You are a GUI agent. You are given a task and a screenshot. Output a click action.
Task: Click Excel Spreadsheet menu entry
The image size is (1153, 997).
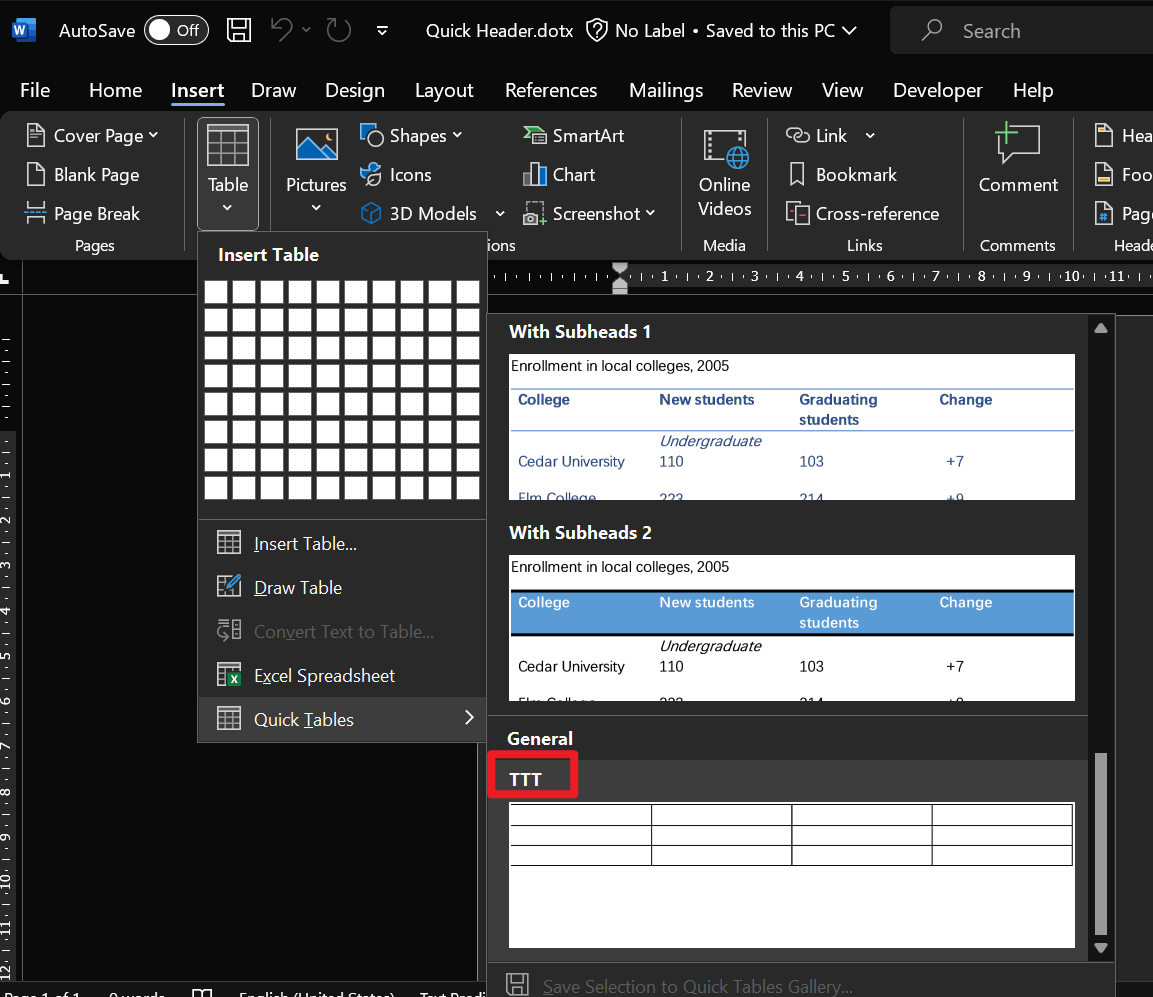pos(324,676)
